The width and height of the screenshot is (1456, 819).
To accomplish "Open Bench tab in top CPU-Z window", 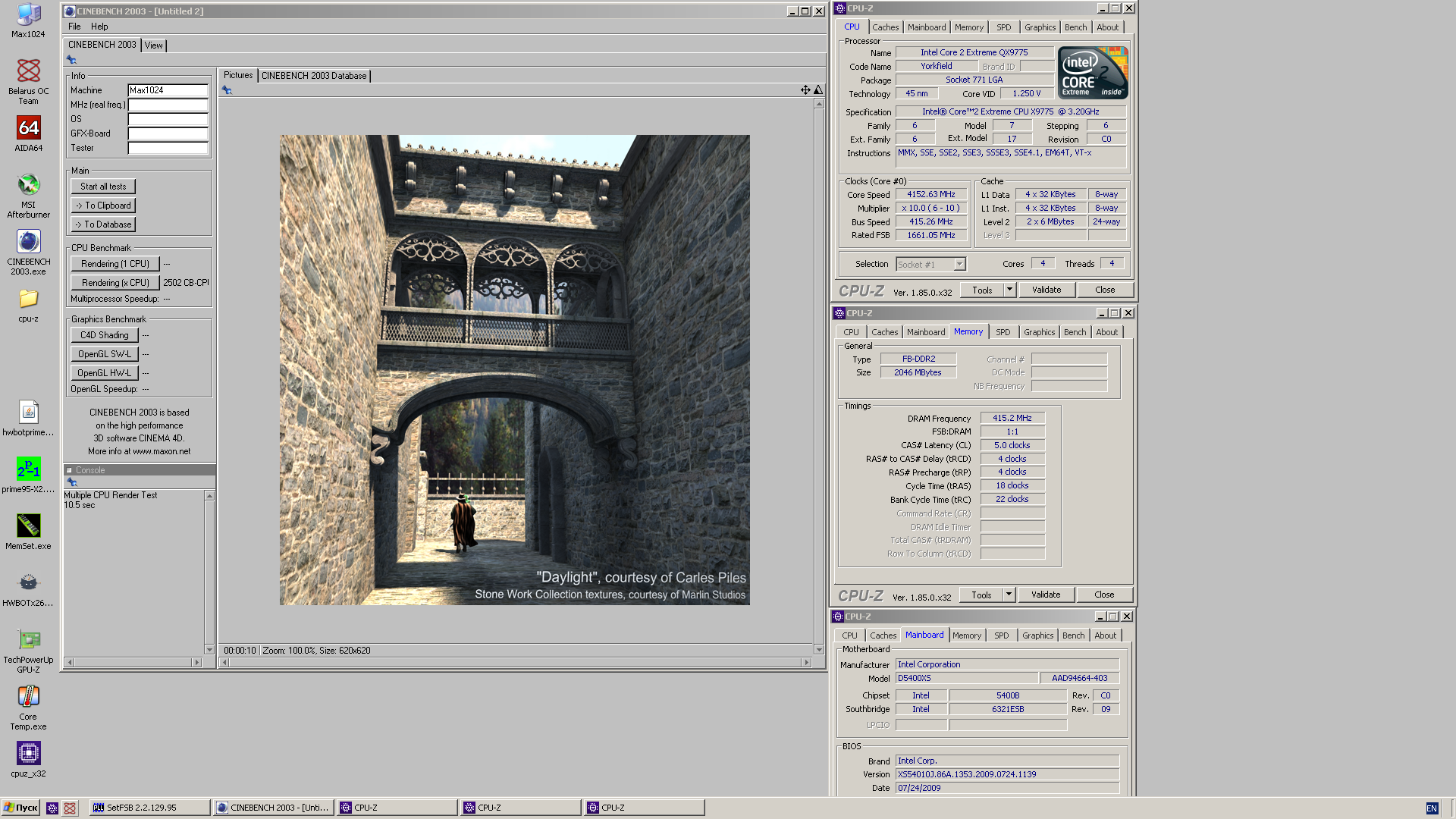I will tap(1075, 27).
